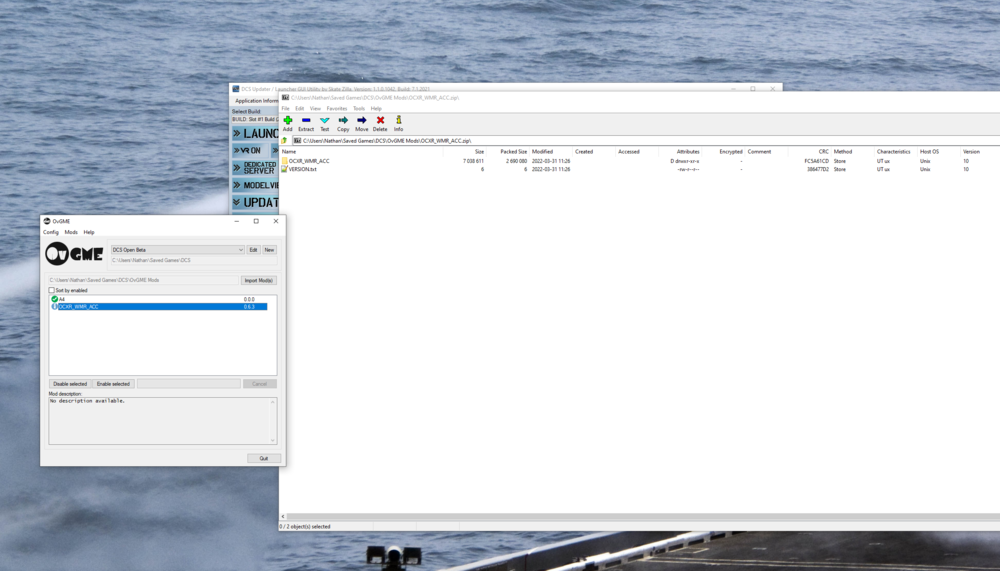The height and width of the screenshot is (571, 1000).
Task: Open Mods menu in OvGME
Action: point(71,232)
